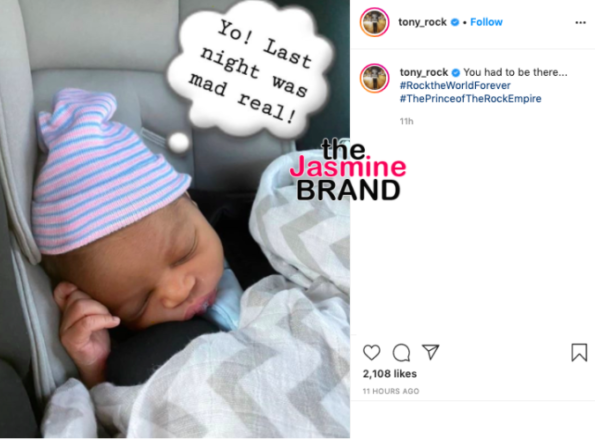Viewport: 595px width, 440px height.
Task: Share post via paper plane icon
Action: click(431, 352)
